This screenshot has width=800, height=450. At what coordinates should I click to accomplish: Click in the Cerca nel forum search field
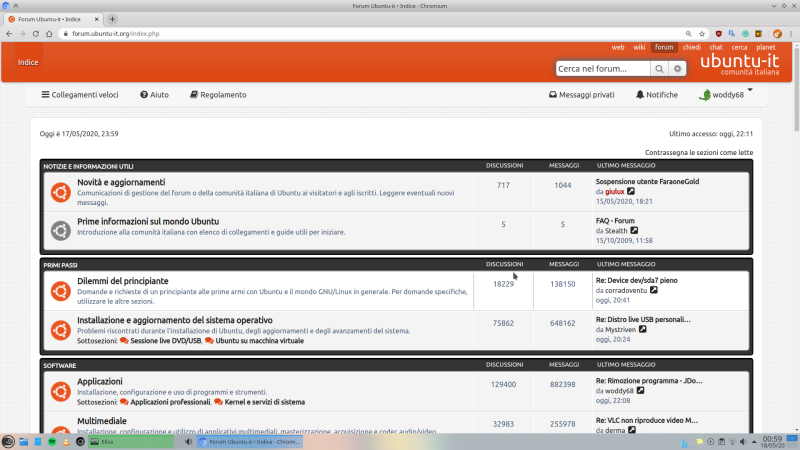coord(603,68)
